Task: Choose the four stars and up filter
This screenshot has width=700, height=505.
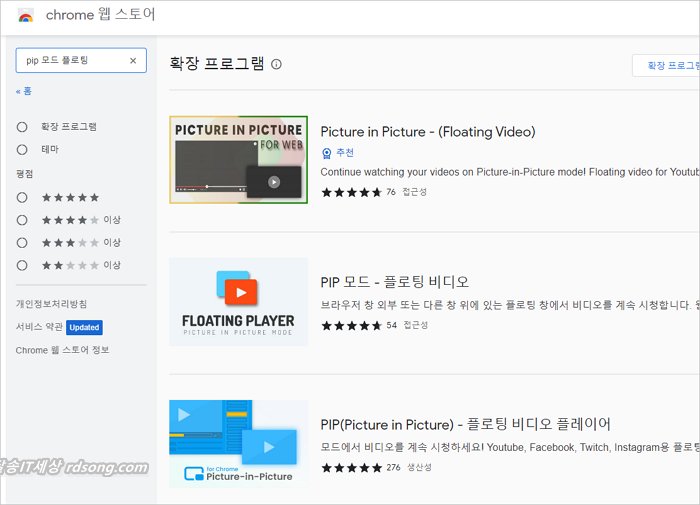Action: (22, 219)
